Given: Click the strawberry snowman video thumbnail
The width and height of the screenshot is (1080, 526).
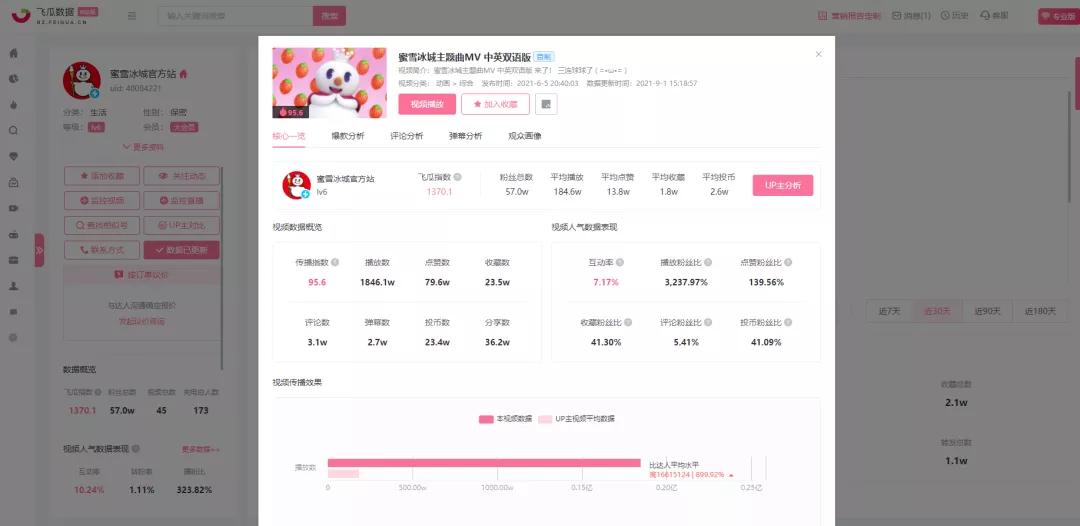Looking at the screenshot, I should point(329,83).
